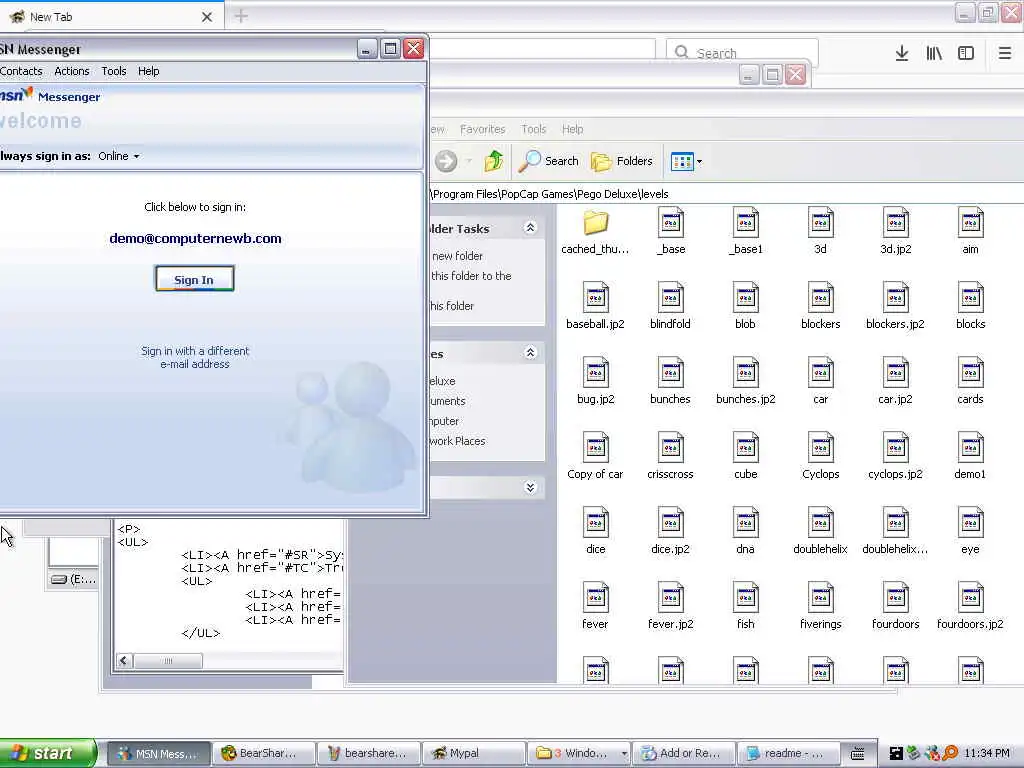Image resolution: width=1024 pixels, height=768 pixels.
Task: Select the Copy of car file
Action: [596, 456]
